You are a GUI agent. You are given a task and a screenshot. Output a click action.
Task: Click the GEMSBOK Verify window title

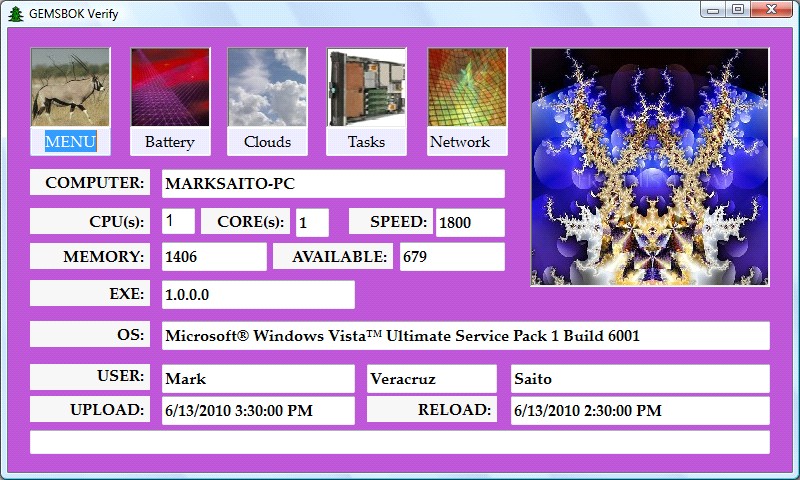click(73, 14)
